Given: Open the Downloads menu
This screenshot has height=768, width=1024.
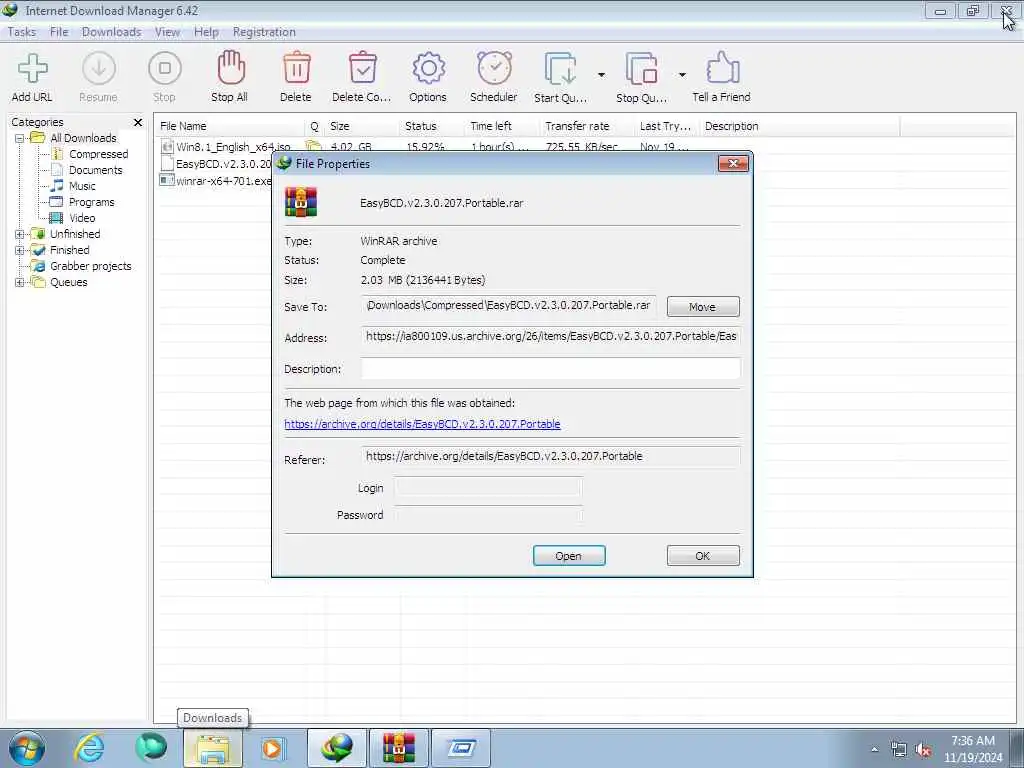Looking at the screenshot, I should tap(111, 32).
